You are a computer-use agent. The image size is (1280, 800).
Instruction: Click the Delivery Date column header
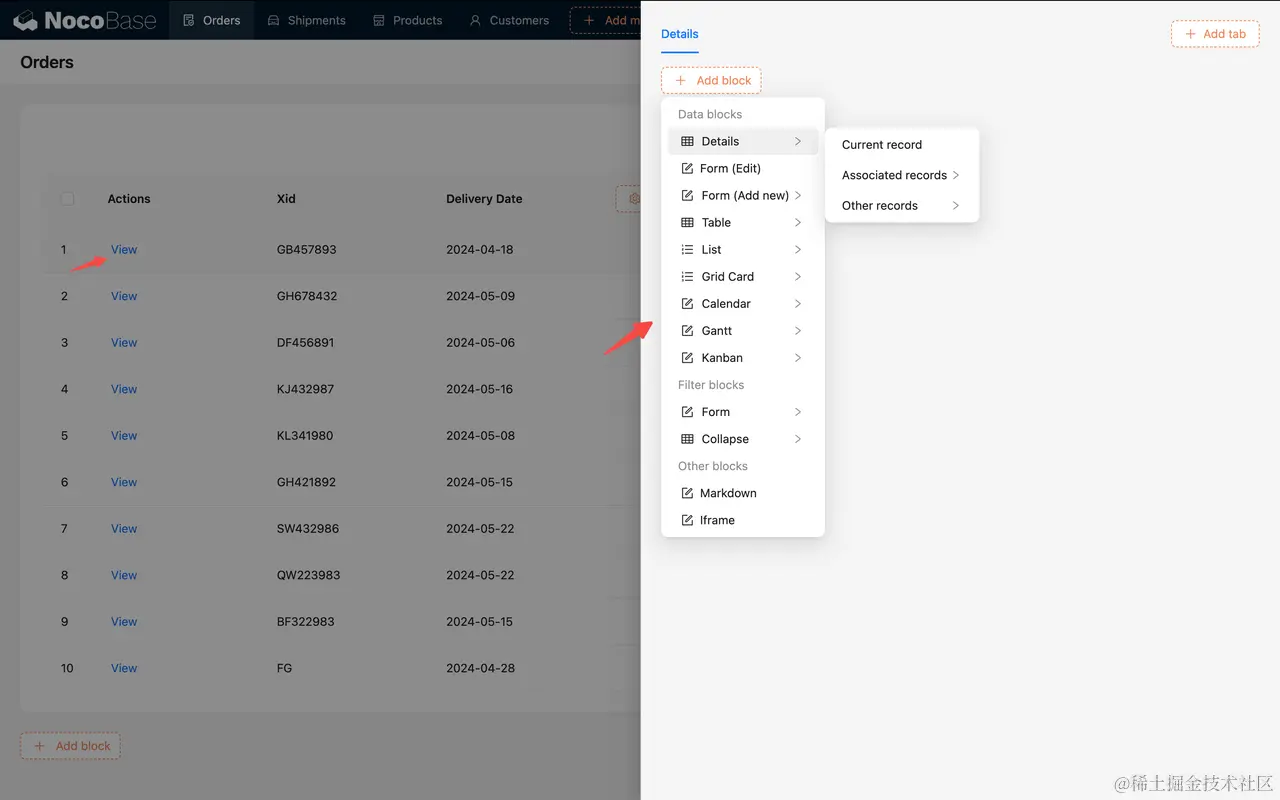pyautogui.click(x=484, y=199)
